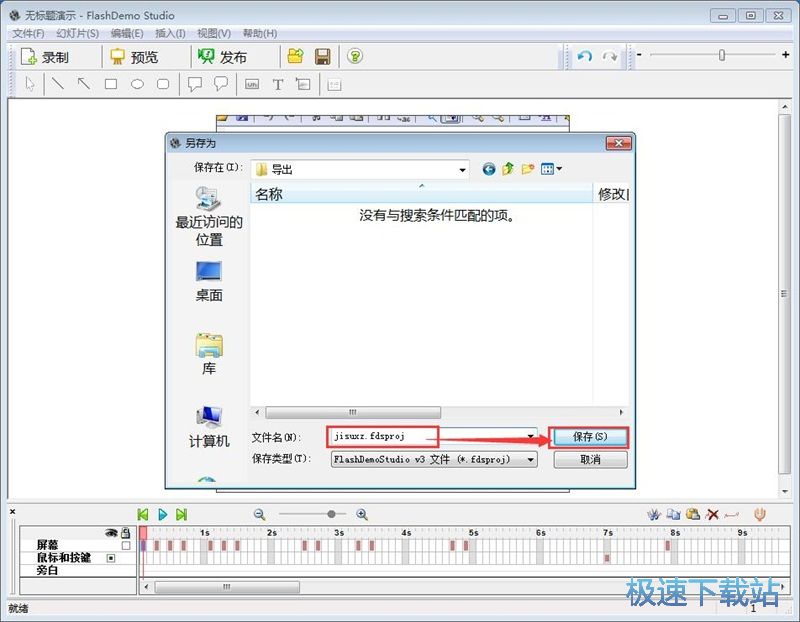Click the timeline copy frames icon
The height and width of the screenshot is (622, 800).
coord(673,514)
